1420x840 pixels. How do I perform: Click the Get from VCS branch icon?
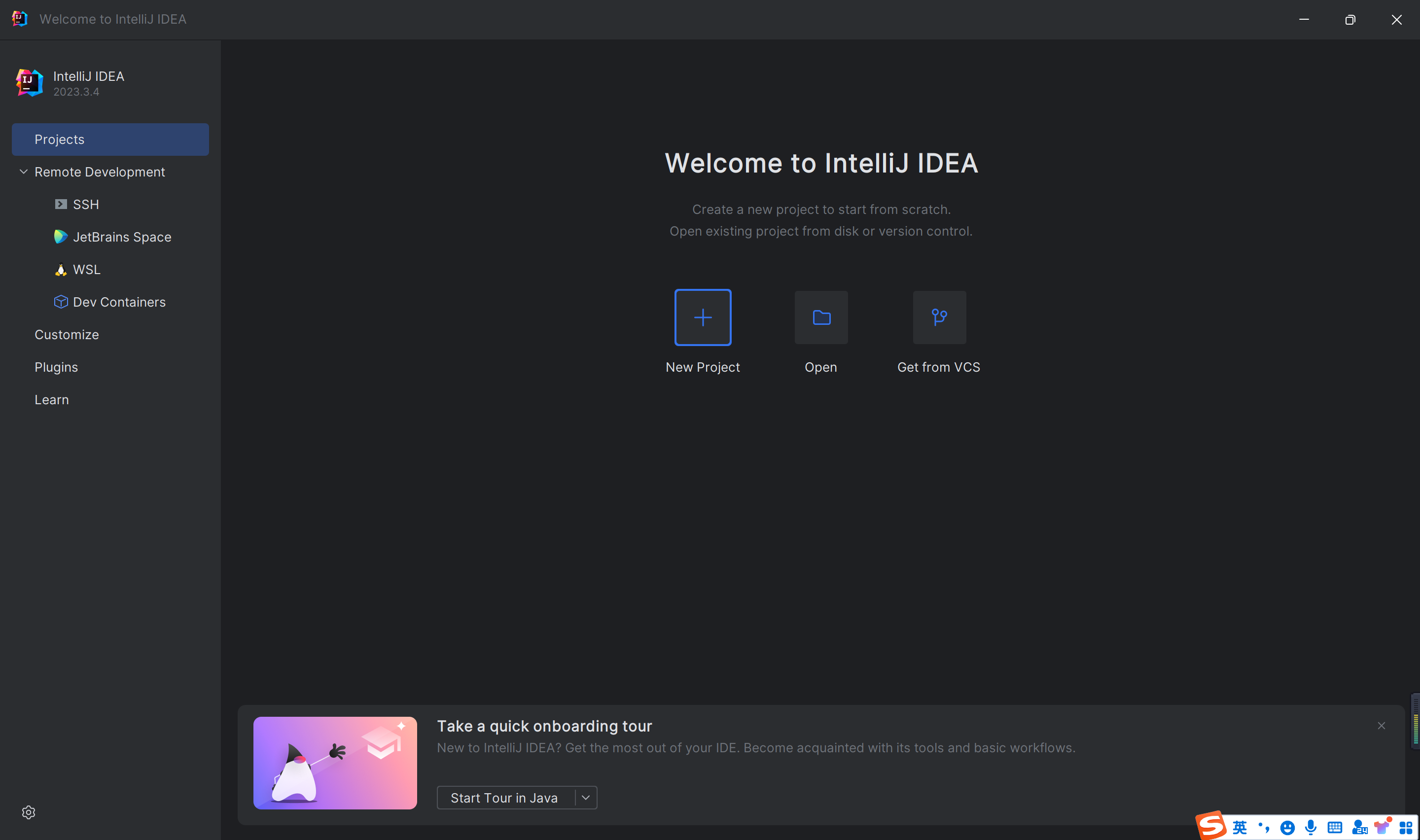pos(939,317)
